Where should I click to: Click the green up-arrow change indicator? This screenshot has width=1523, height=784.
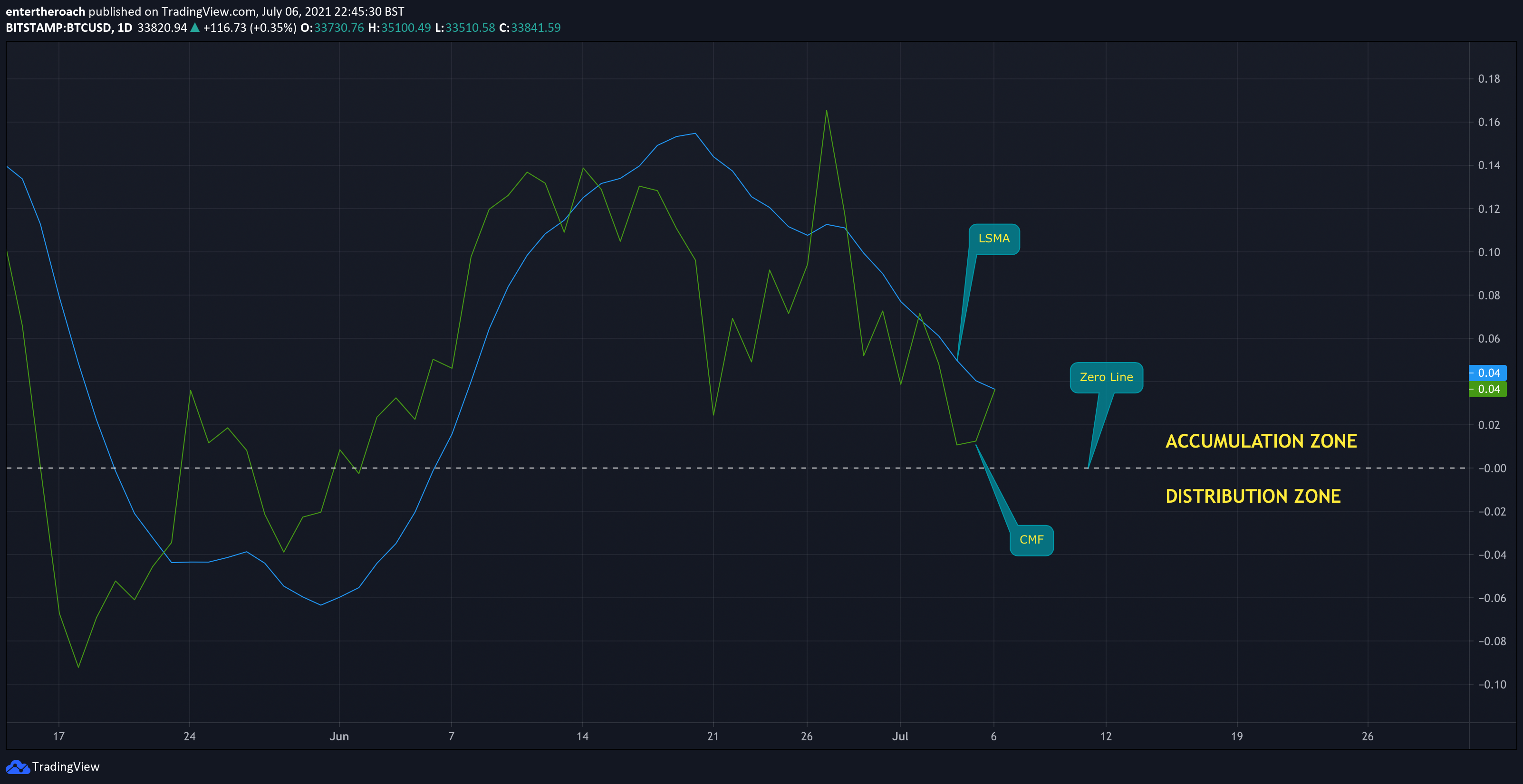click(194, 27)
